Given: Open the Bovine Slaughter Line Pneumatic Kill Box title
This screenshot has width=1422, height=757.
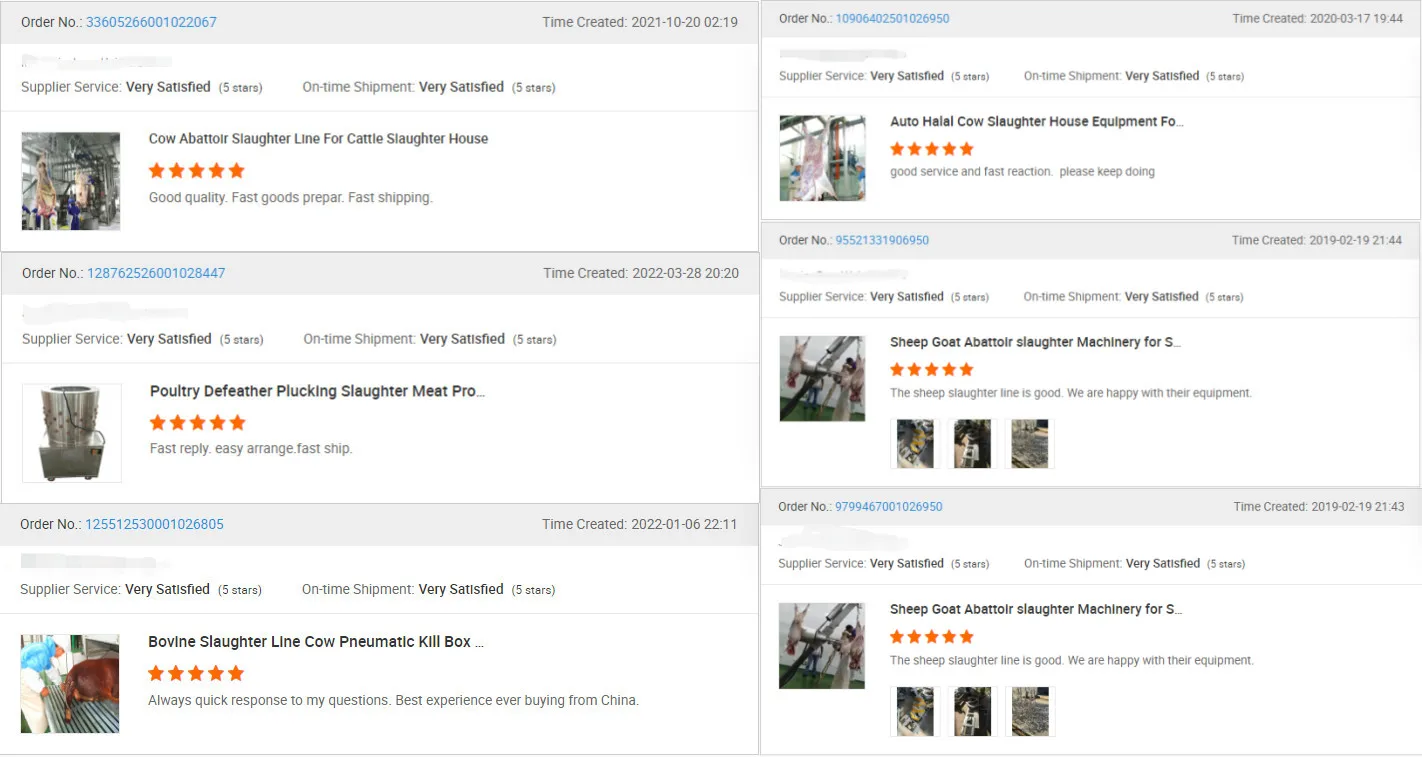Looking at the screenshot, I should tap(317, 641).
